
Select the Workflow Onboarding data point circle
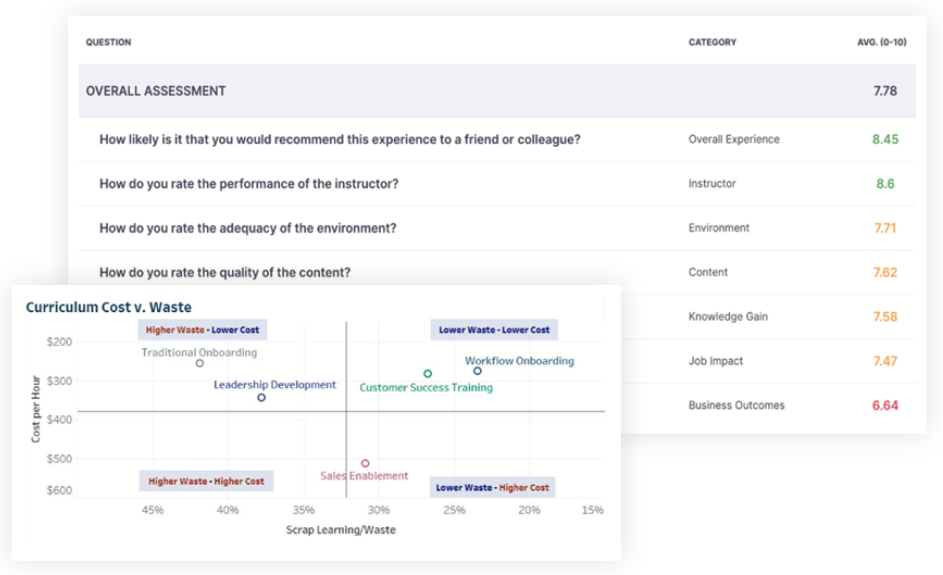478,371
